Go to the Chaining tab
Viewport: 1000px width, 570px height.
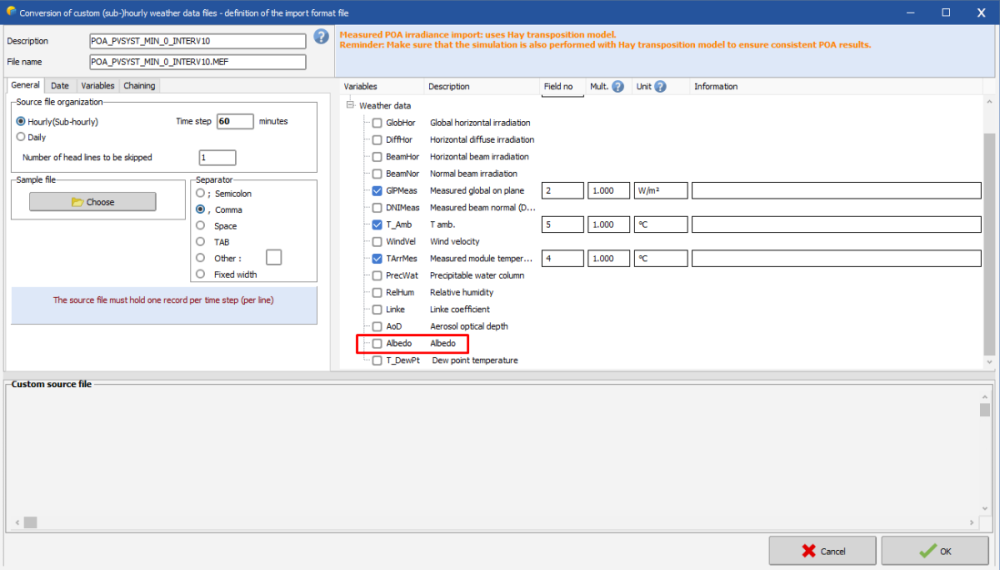point(139,86)
